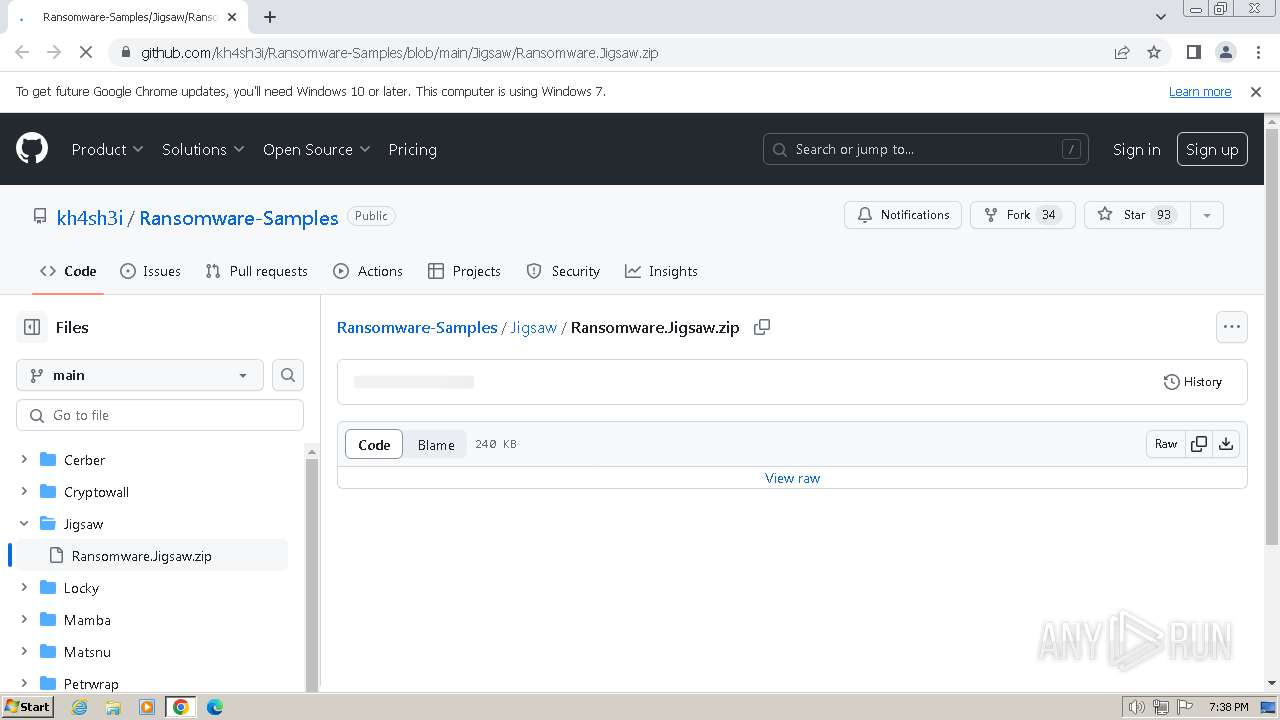
Task: Open the Chrome tab search dropdown
Action: point(1160,17)
